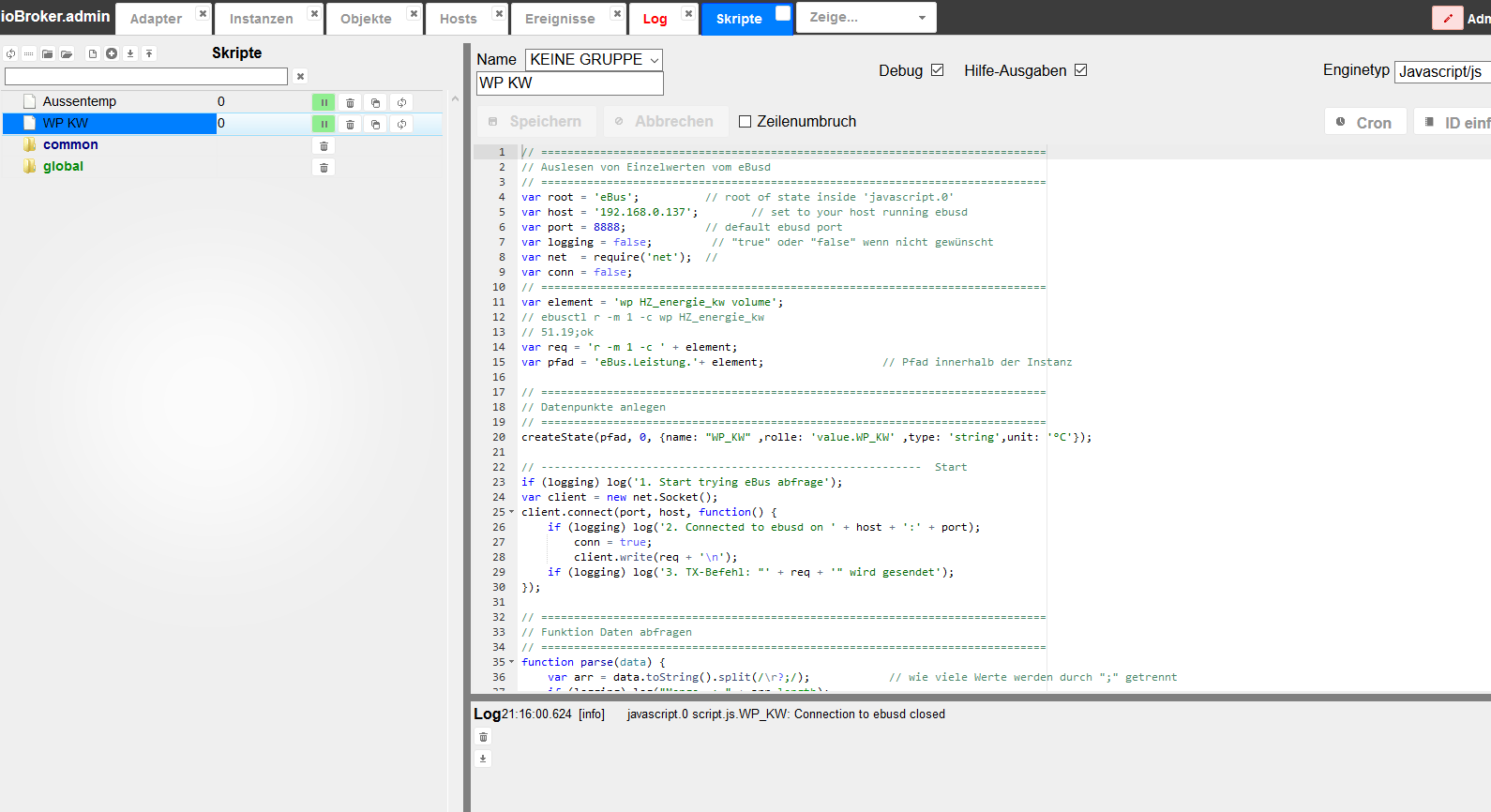
Task: Refresh the Skripte list
Action: [x=10, y=53]
